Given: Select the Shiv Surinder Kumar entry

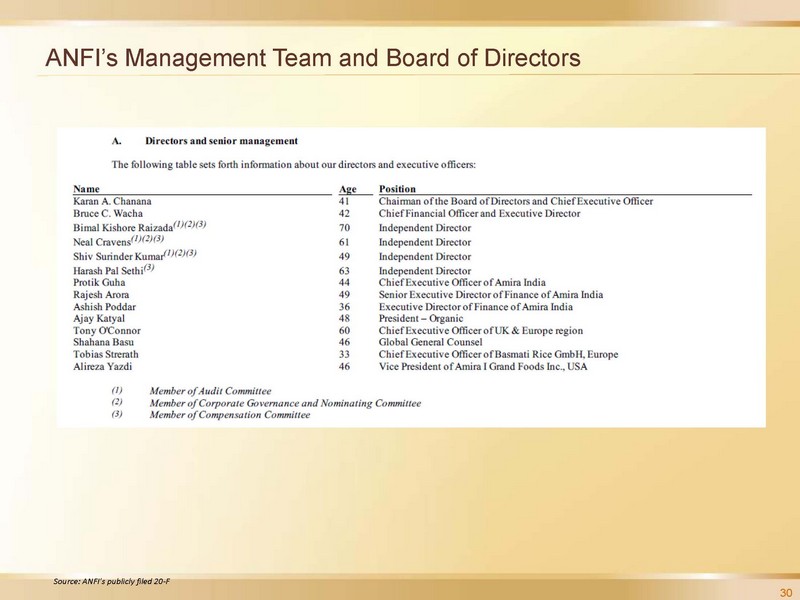Looking at the screenshot, I should 118,256.
